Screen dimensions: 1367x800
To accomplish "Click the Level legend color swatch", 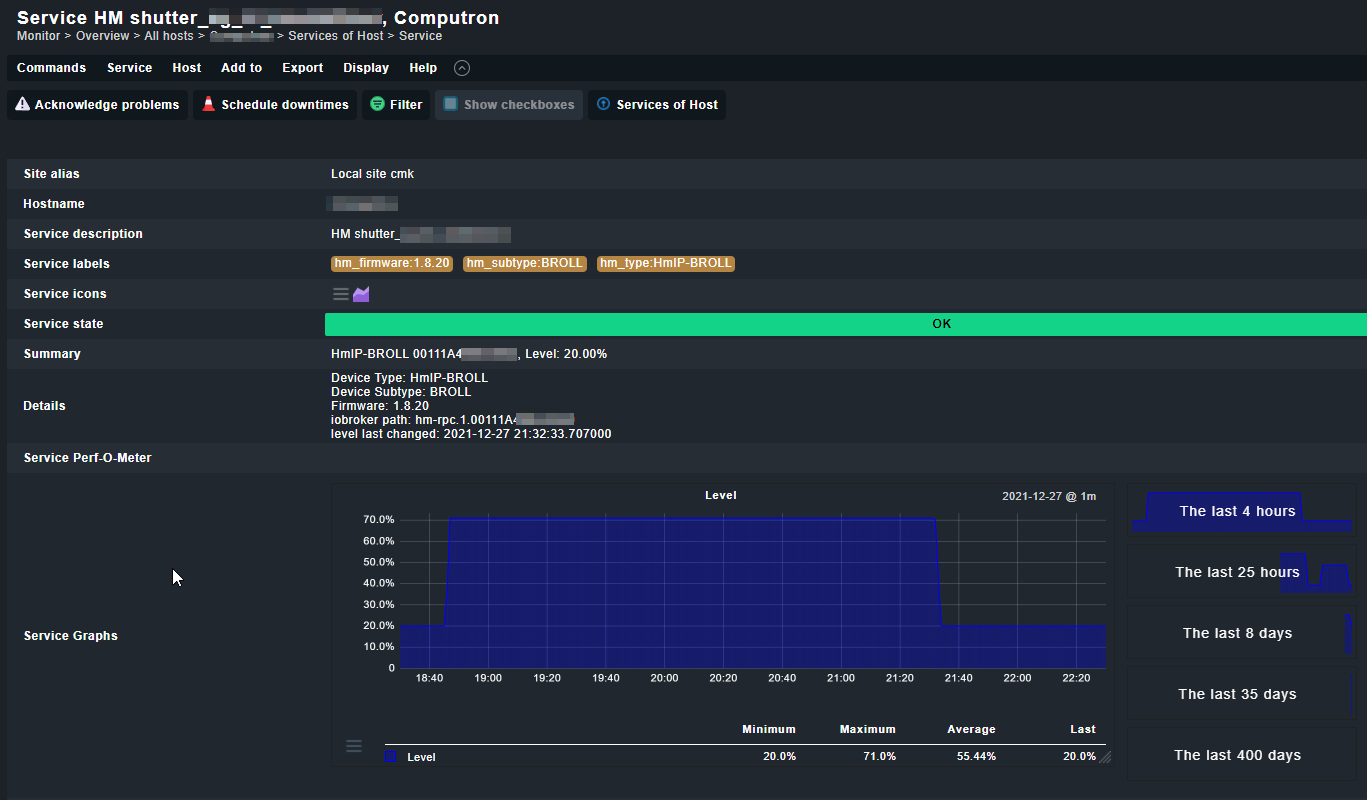I will point(391,757).
